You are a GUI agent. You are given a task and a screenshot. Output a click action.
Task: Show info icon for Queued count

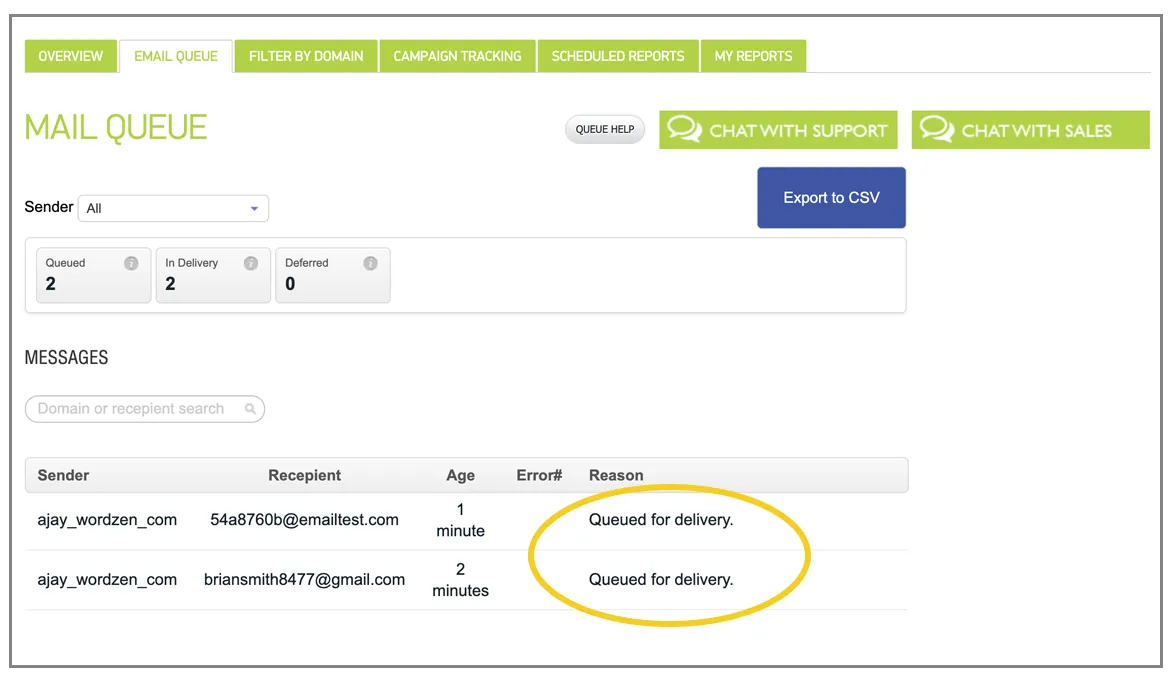click(x=131, y=263)
